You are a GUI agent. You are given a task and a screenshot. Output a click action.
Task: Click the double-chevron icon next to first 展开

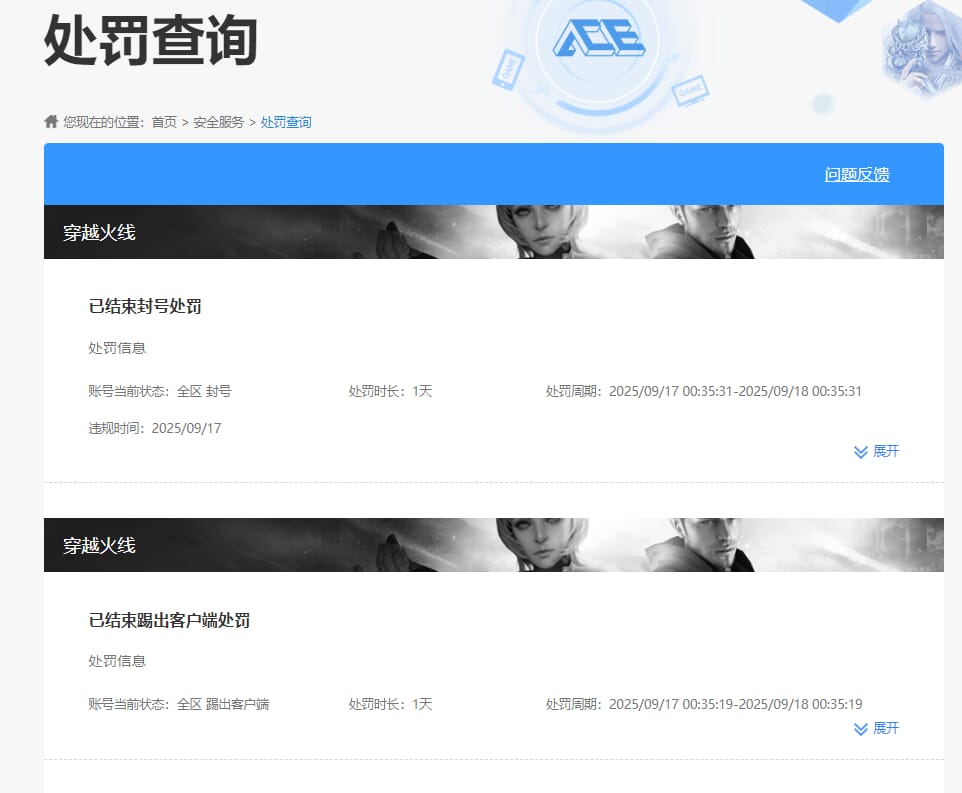(x=861, y=452)
